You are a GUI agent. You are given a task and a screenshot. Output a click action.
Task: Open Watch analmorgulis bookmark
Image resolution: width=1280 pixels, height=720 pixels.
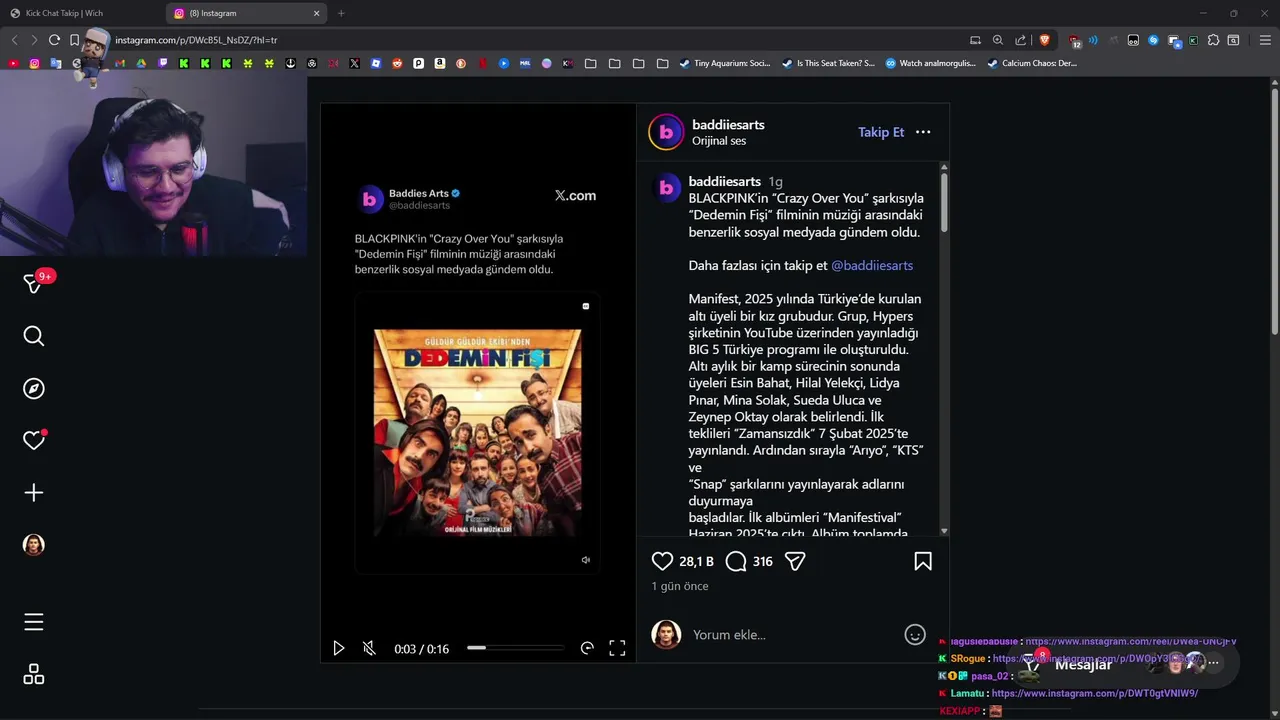tap(930, 63)
